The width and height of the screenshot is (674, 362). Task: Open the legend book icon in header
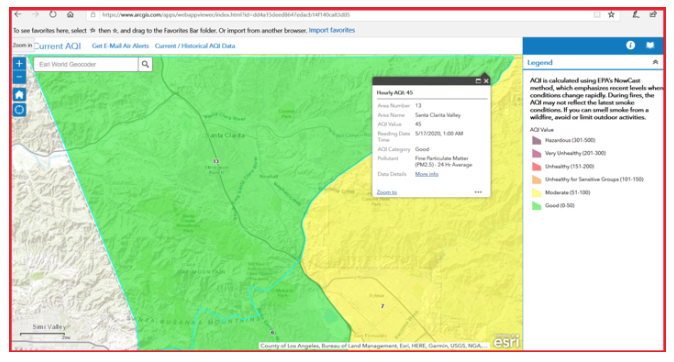[650, 45]
